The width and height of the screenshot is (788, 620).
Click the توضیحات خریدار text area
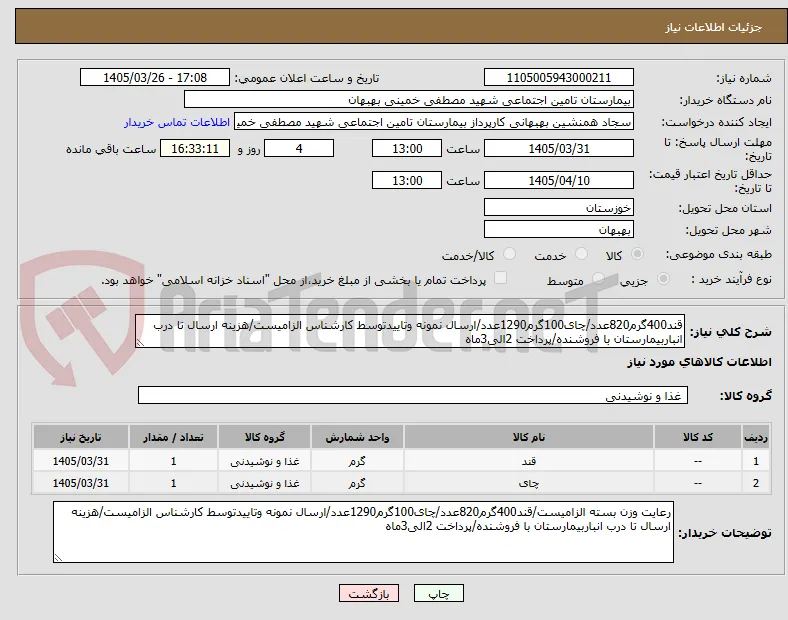[363, 532]
